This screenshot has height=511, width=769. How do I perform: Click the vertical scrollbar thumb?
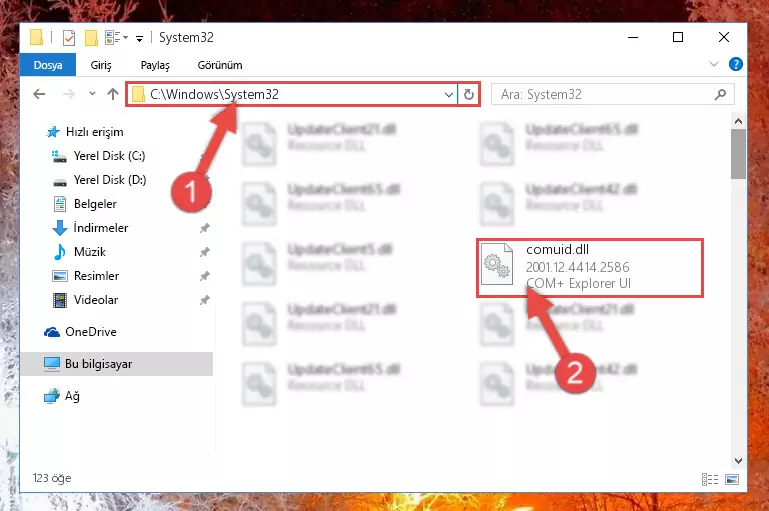click(738, 154)
